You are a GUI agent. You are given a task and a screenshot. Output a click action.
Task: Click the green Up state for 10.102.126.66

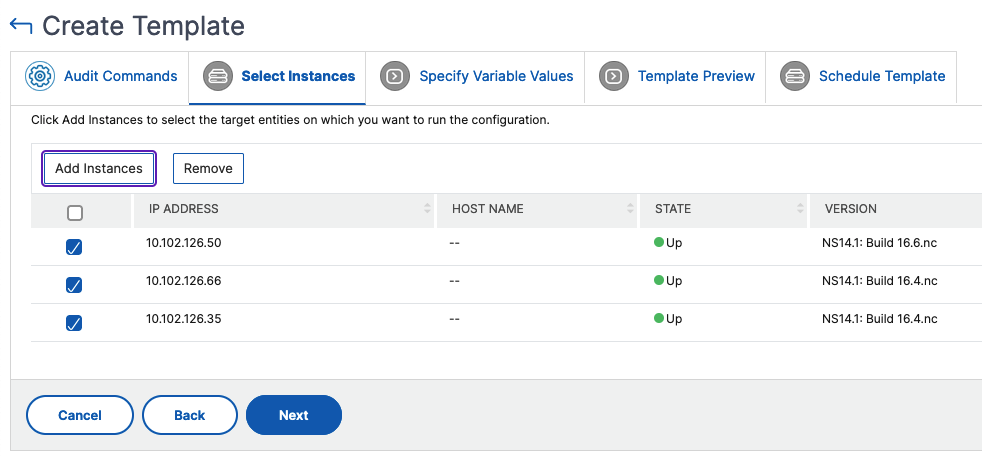pyautogui.click(x=668, y=281)
